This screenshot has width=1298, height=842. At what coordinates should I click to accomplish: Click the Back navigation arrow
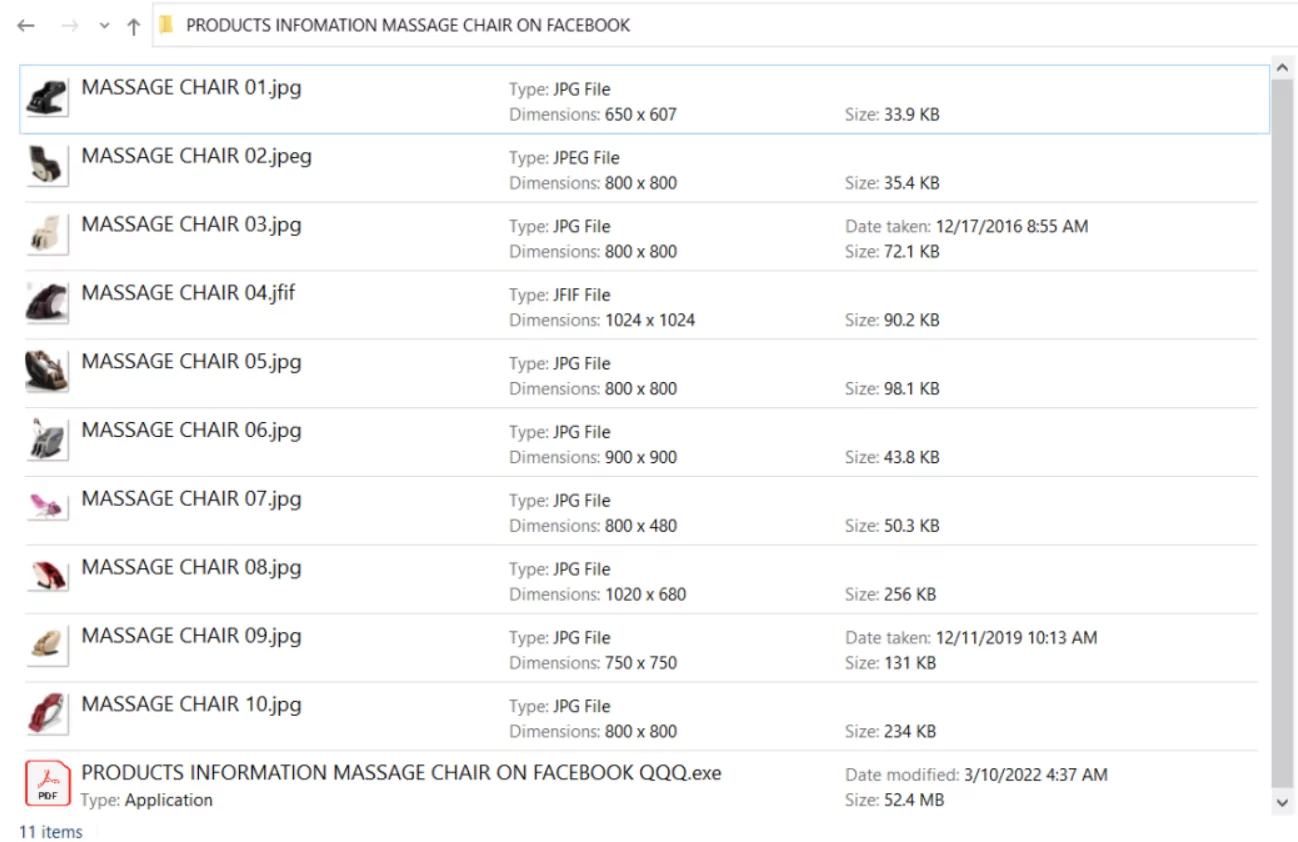(26, 26)
